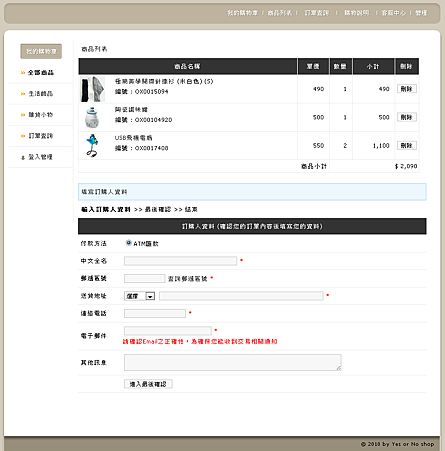445x451 pixels.
Task: Select 雜貨小物 in the sidebar
Action: [x=41, y=115]
